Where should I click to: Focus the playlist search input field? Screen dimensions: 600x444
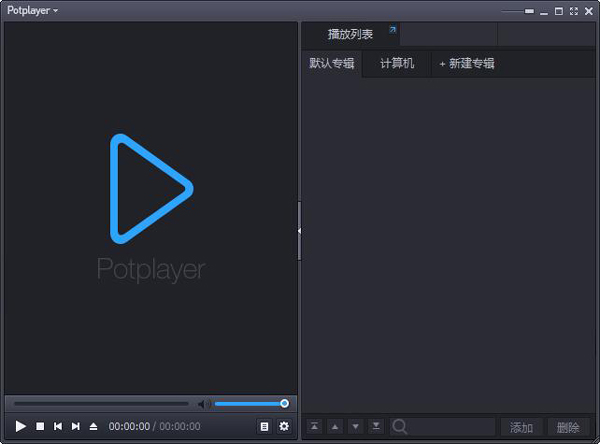pos(443,426)
